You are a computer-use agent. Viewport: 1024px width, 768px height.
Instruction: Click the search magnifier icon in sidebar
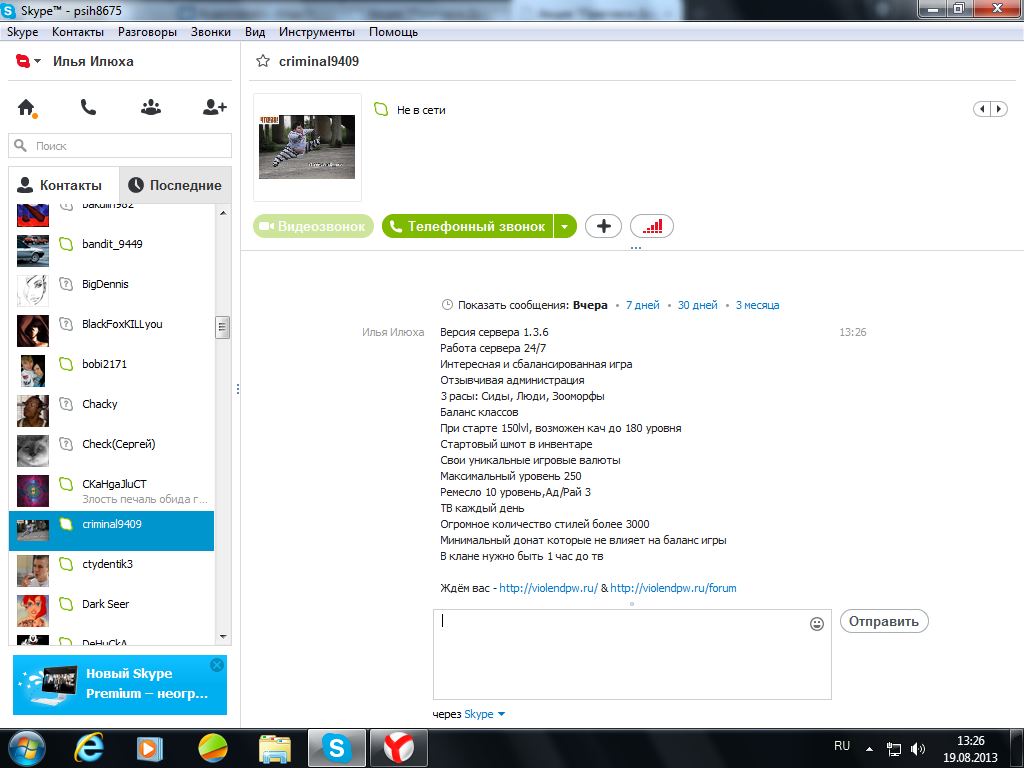[x=21, y=146]
